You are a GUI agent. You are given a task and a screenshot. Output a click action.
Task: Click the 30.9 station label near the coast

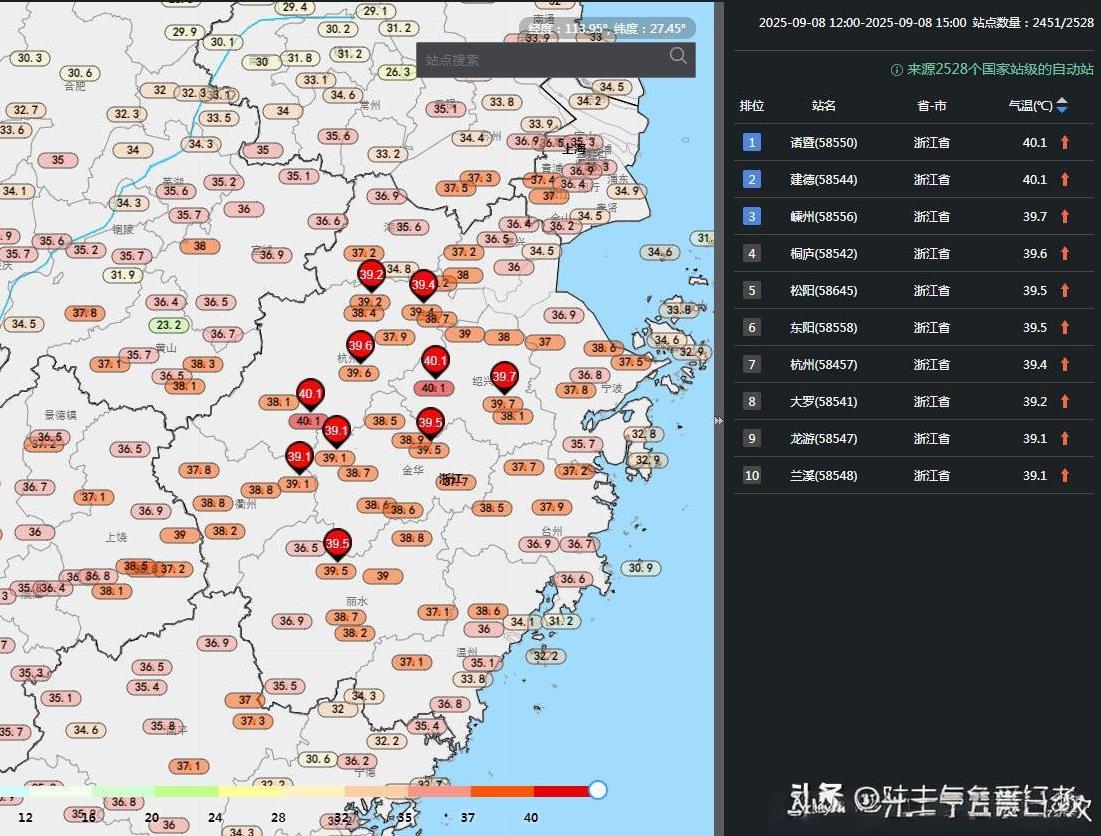tap(640, 568)
